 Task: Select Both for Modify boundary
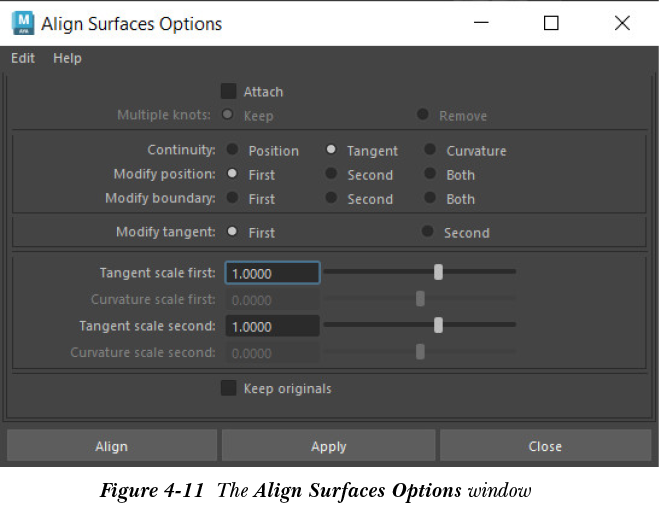430,198
